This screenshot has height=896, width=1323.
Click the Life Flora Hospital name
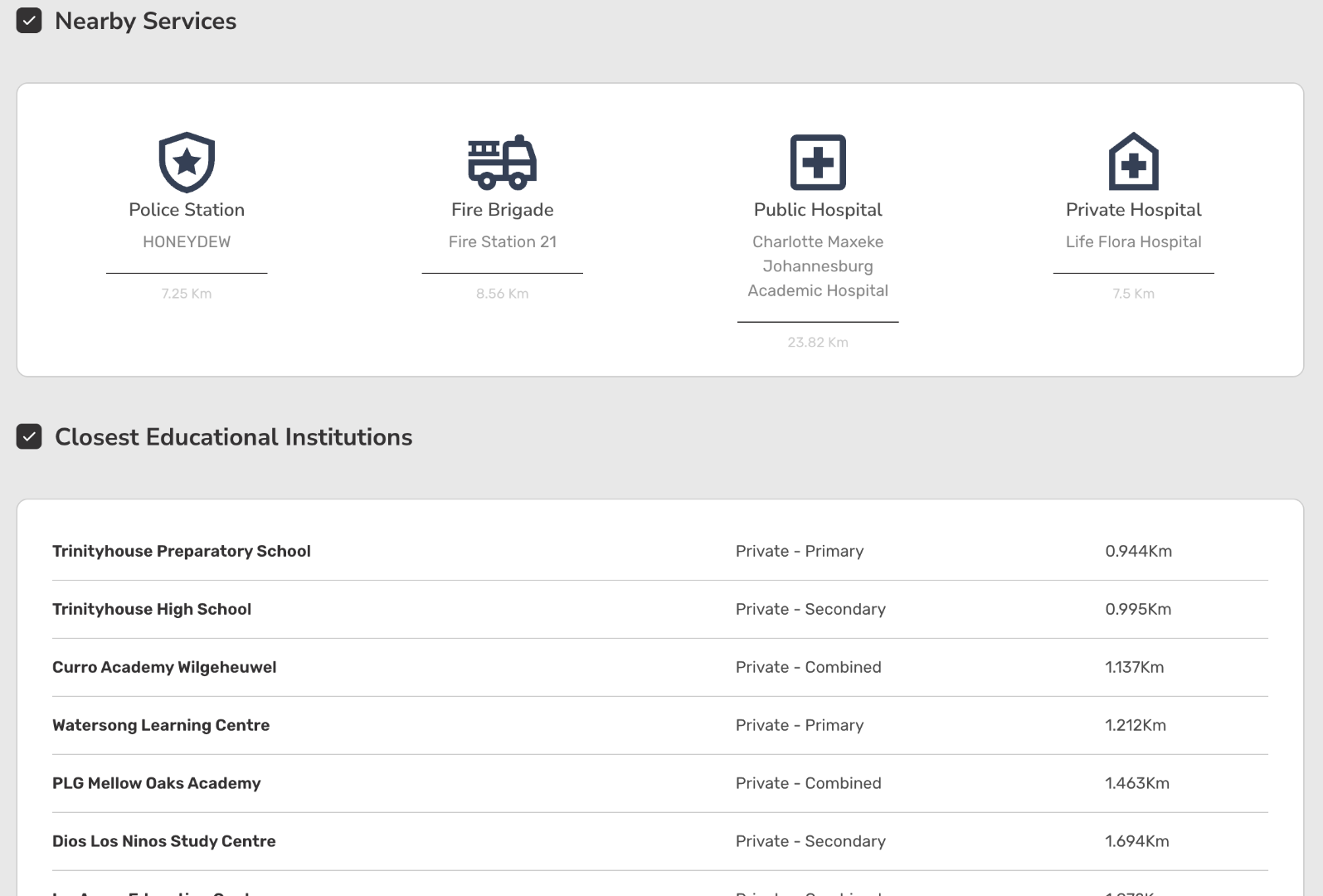click(x=1133, y=241)
